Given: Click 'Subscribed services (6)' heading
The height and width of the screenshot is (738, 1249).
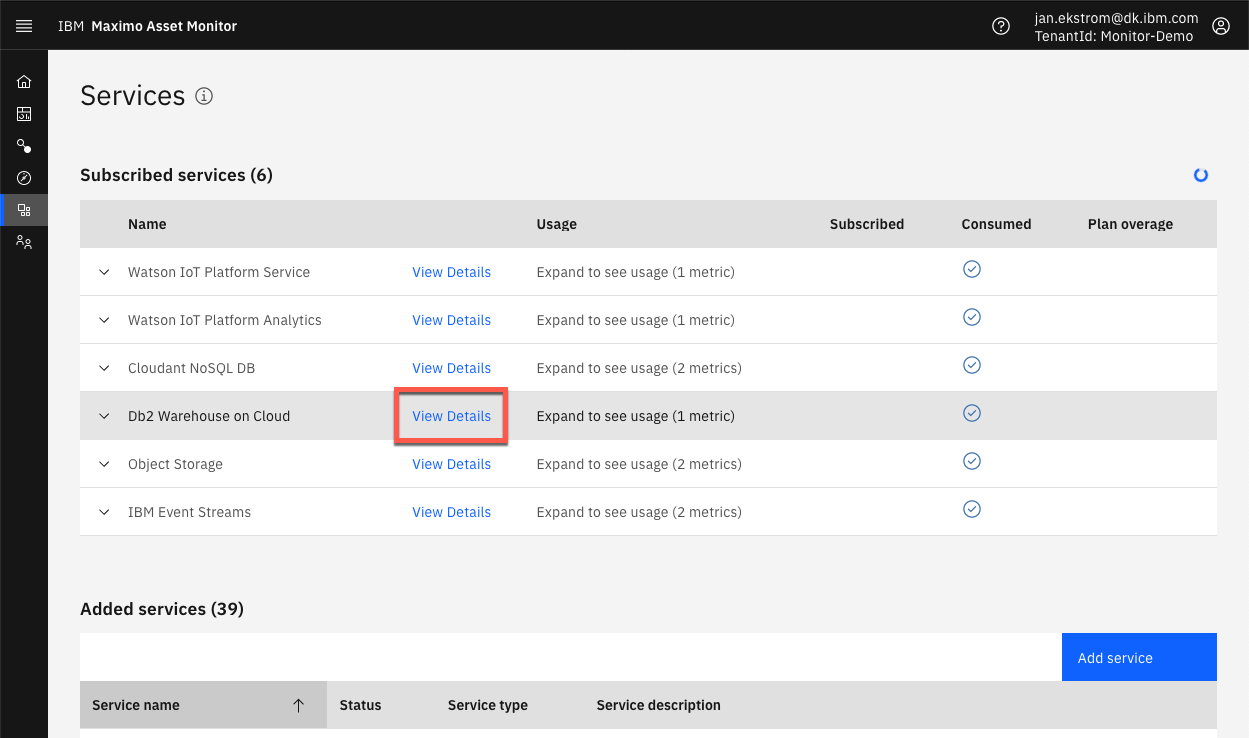Looking at the screenshot, I should [x=176, y=175].
